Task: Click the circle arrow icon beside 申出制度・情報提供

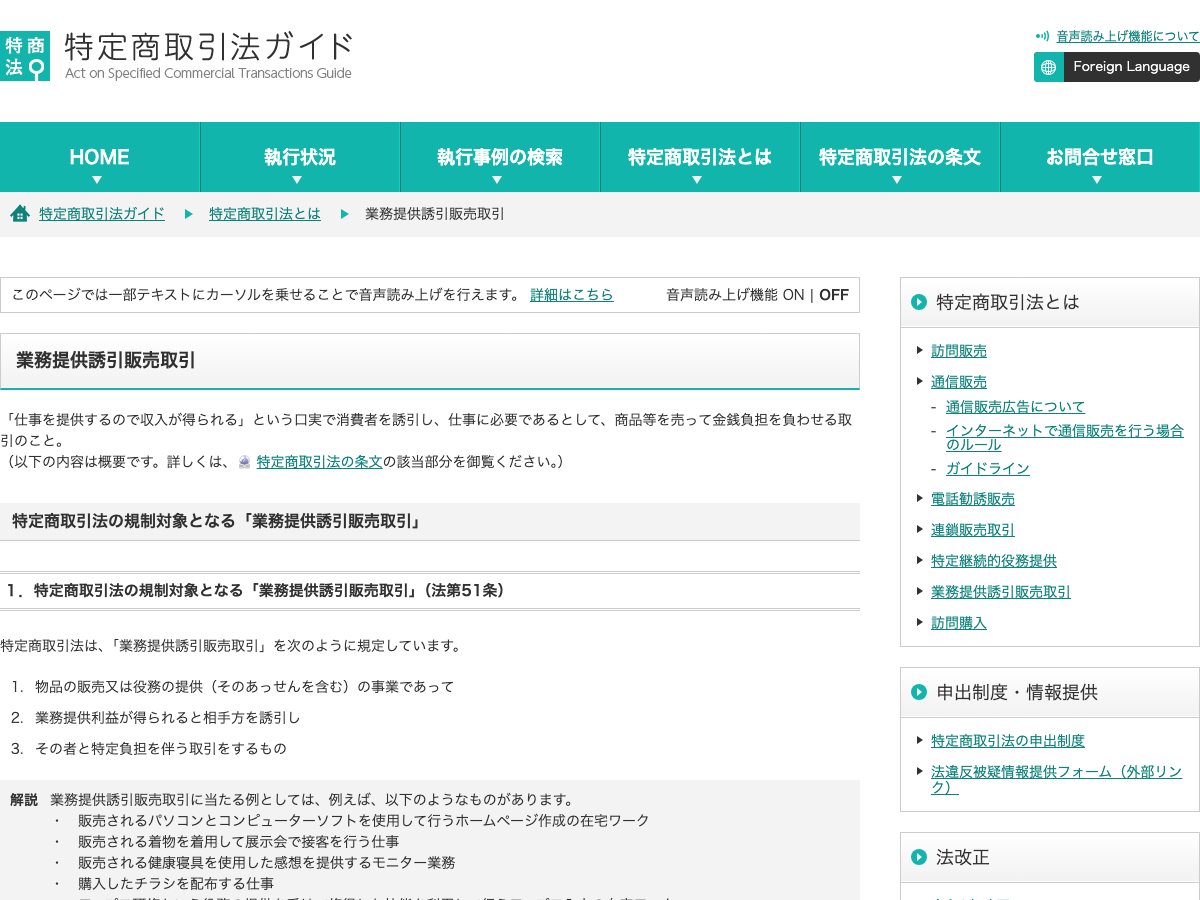Action: (x=919, y=692)
